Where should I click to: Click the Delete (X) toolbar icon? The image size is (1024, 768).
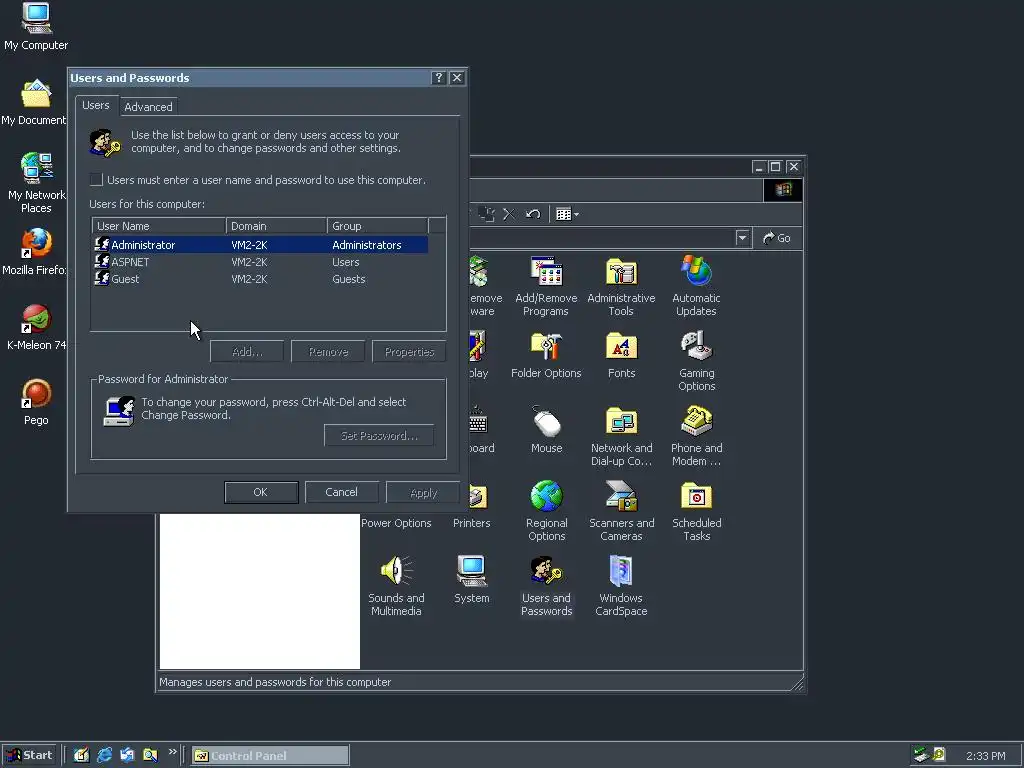click(509, 214)
